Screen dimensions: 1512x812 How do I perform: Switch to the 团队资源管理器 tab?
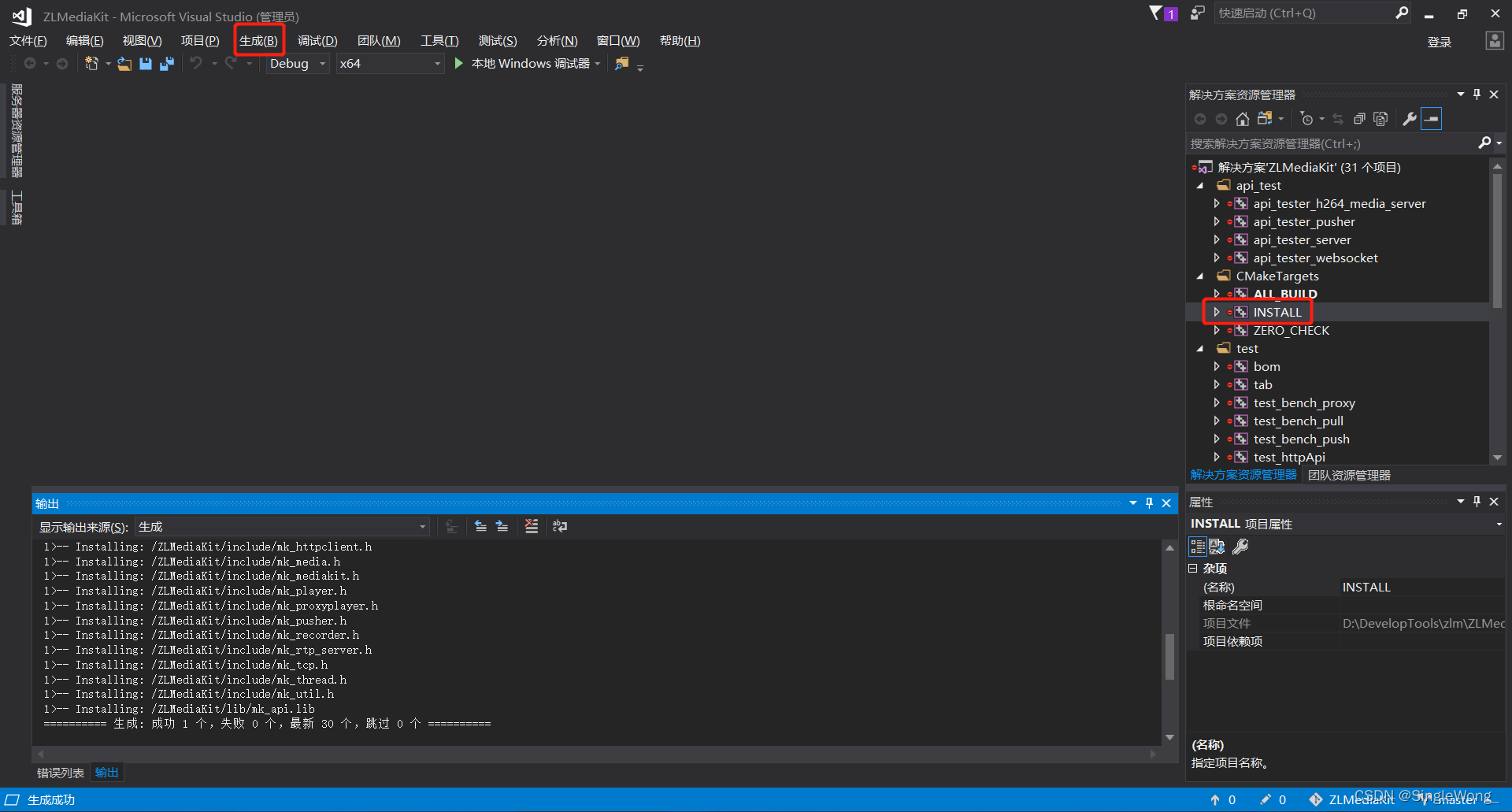pyautogui.click(x=1349, y=475)
